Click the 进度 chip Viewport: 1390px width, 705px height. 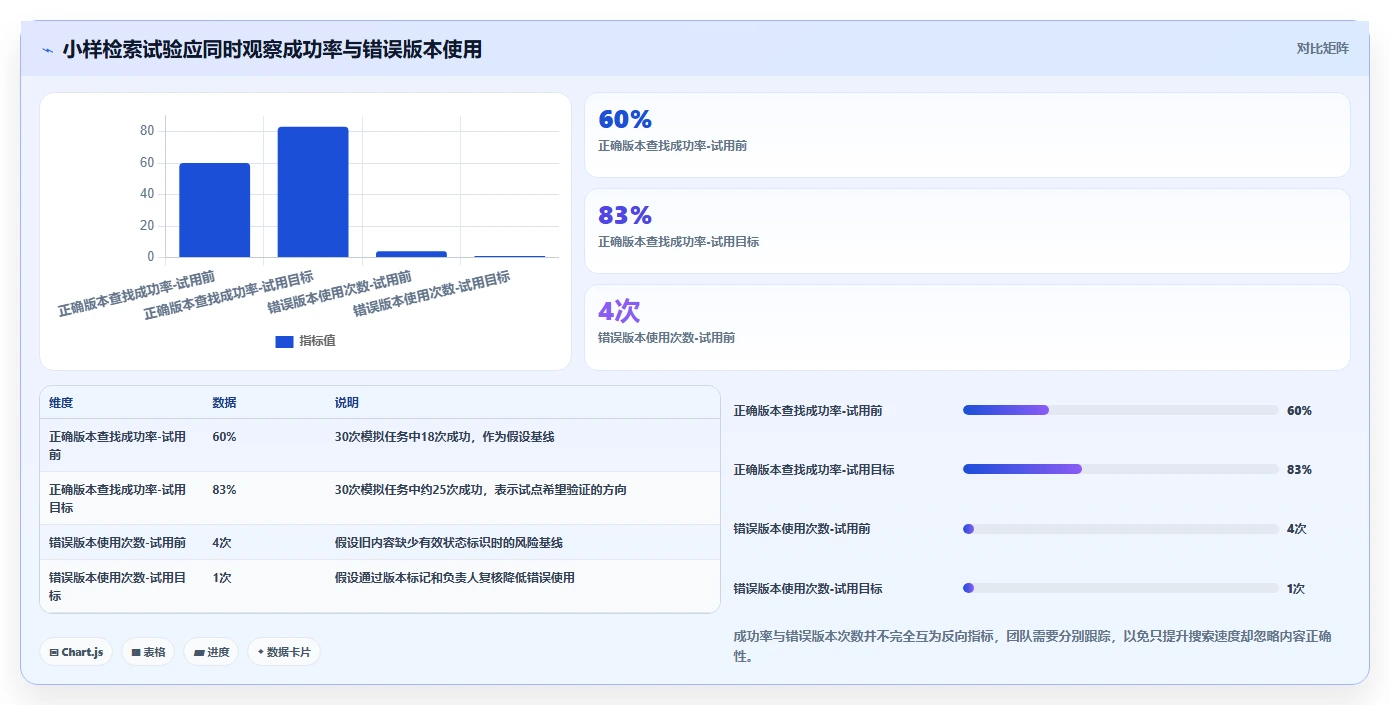pos(211,652)
